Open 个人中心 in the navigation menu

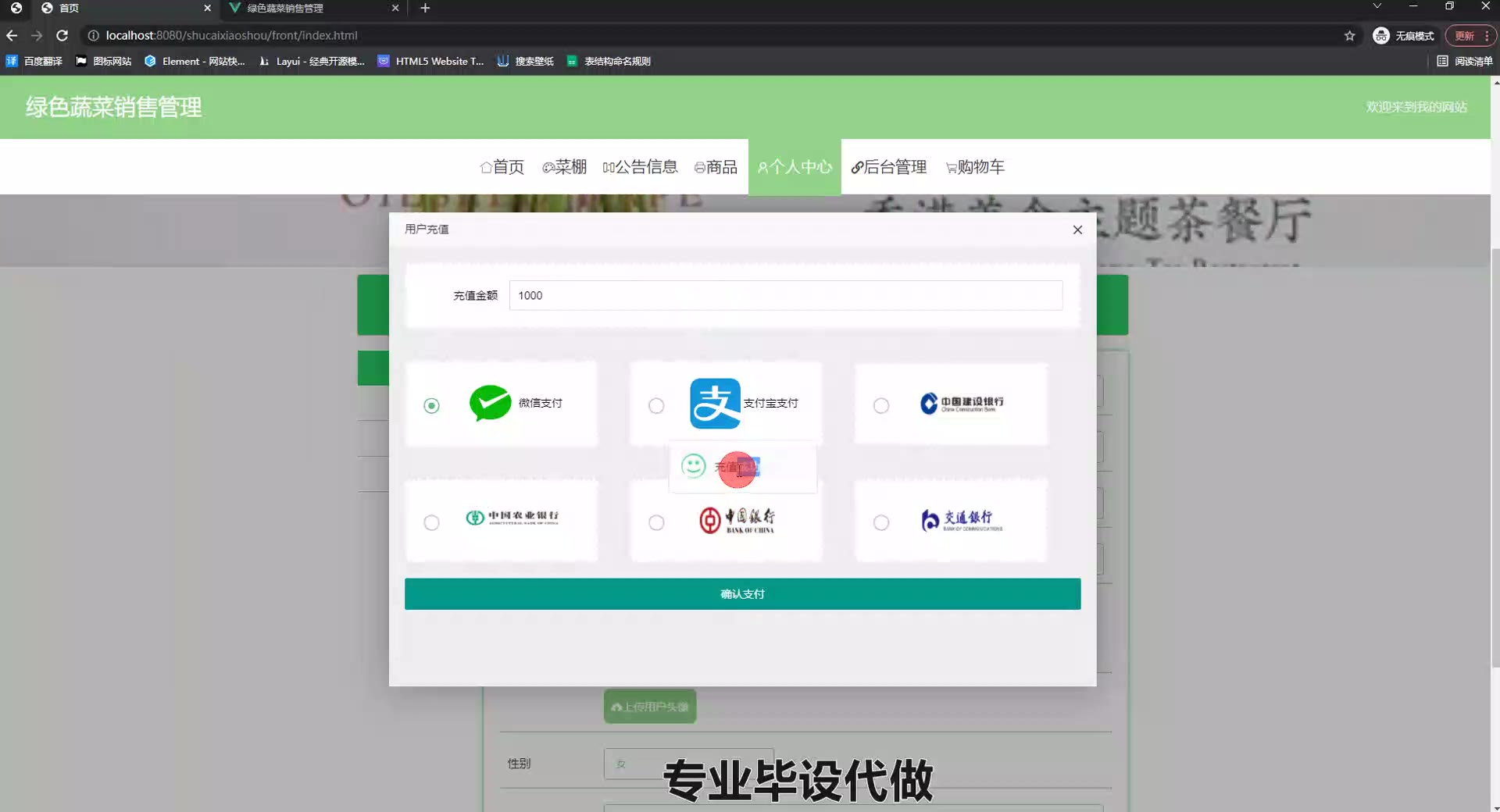point(795,167)
